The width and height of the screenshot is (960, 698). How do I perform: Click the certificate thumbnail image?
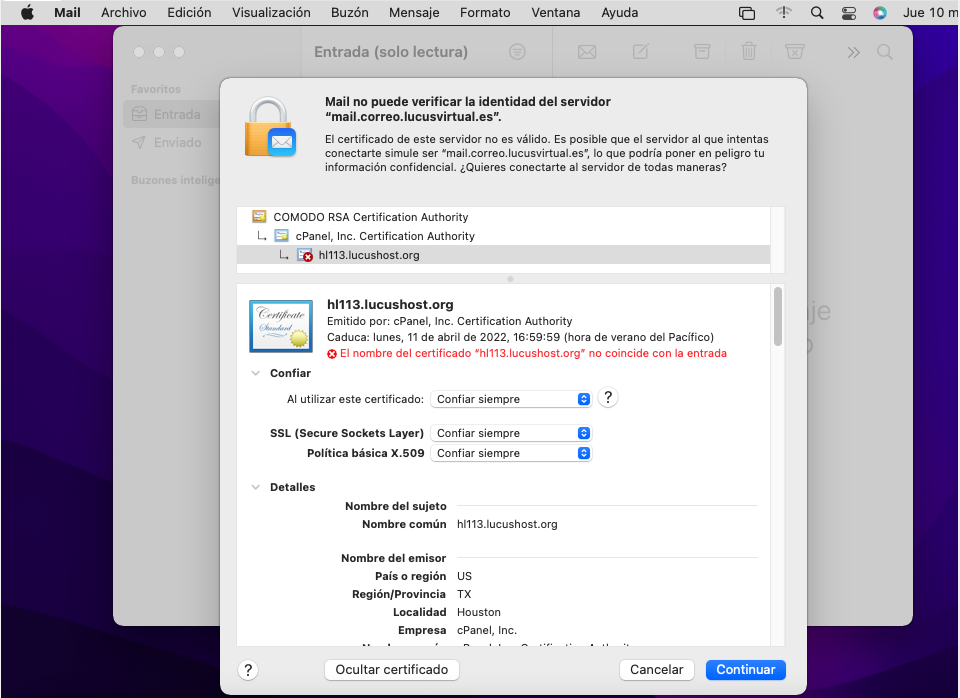(281, 326)
